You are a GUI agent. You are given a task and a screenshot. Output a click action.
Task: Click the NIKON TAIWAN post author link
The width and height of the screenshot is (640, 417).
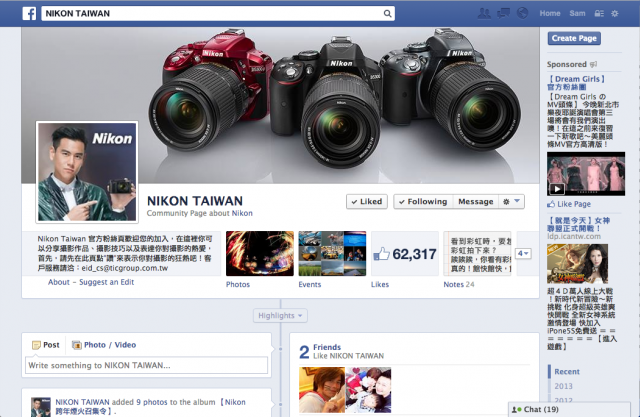pos(82,402)
